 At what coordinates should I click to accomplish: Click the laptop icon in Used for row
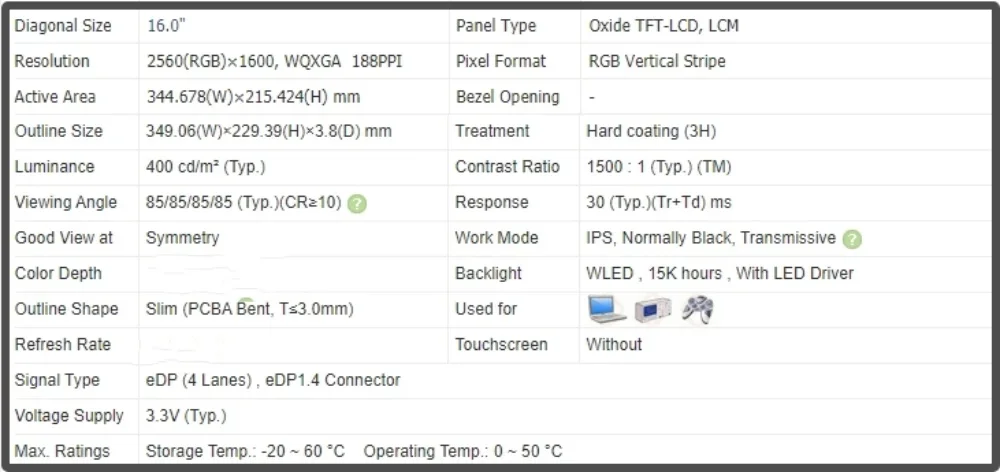606,309
